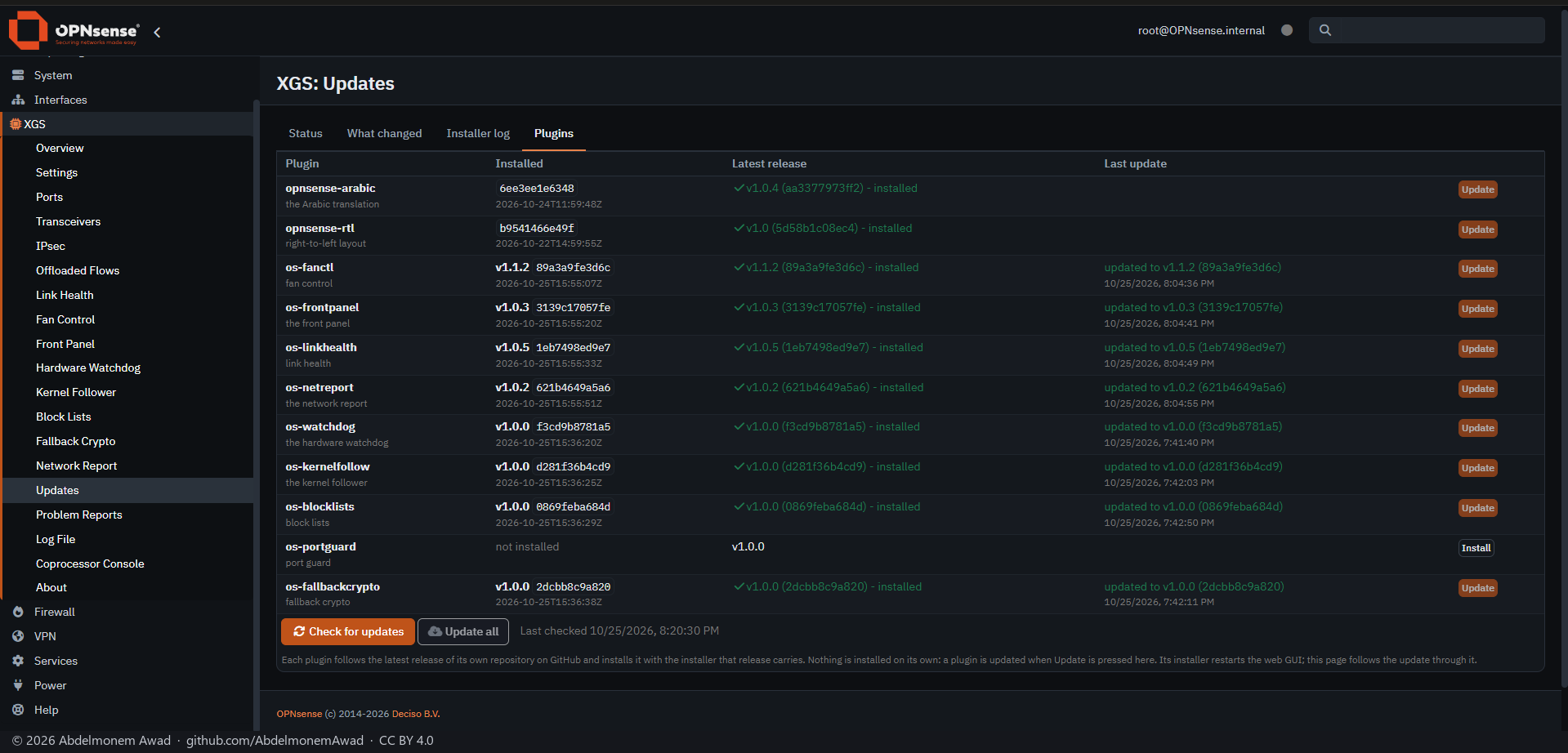Click the Firewall flame icon
The image size is (1568, 753).
pyautogui.click(x=18, y=612)
